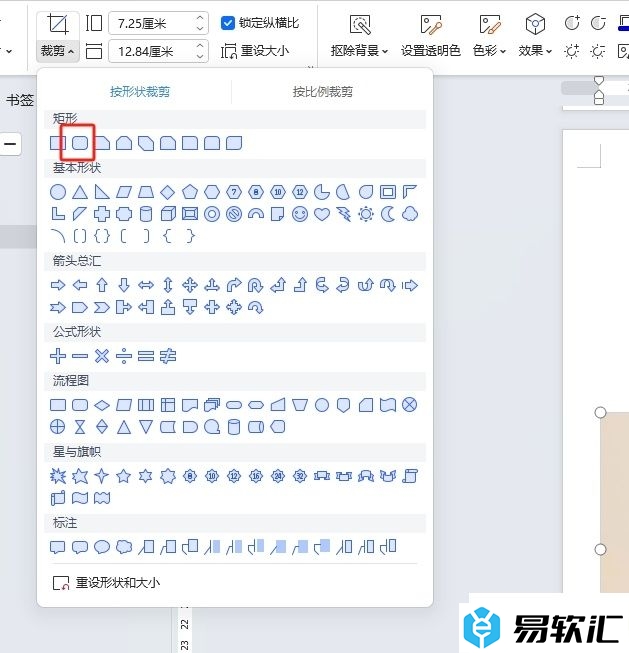Switch to crop by shape tab
Screen dimensions: 629x653
point(140,92)
